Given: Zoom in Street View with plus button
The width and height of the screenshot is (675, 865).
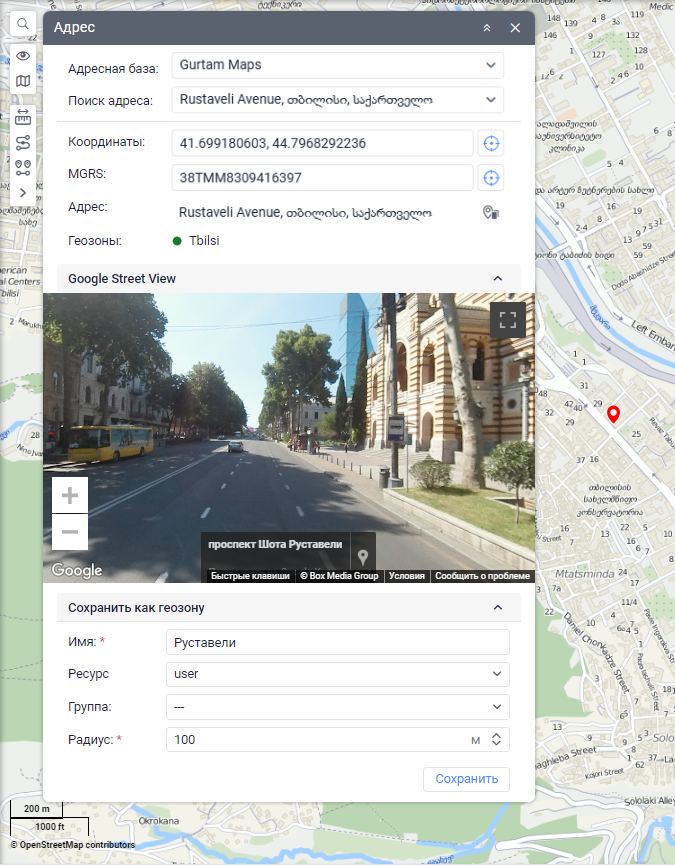Looking at the screenshot, I should click(70, 495).
